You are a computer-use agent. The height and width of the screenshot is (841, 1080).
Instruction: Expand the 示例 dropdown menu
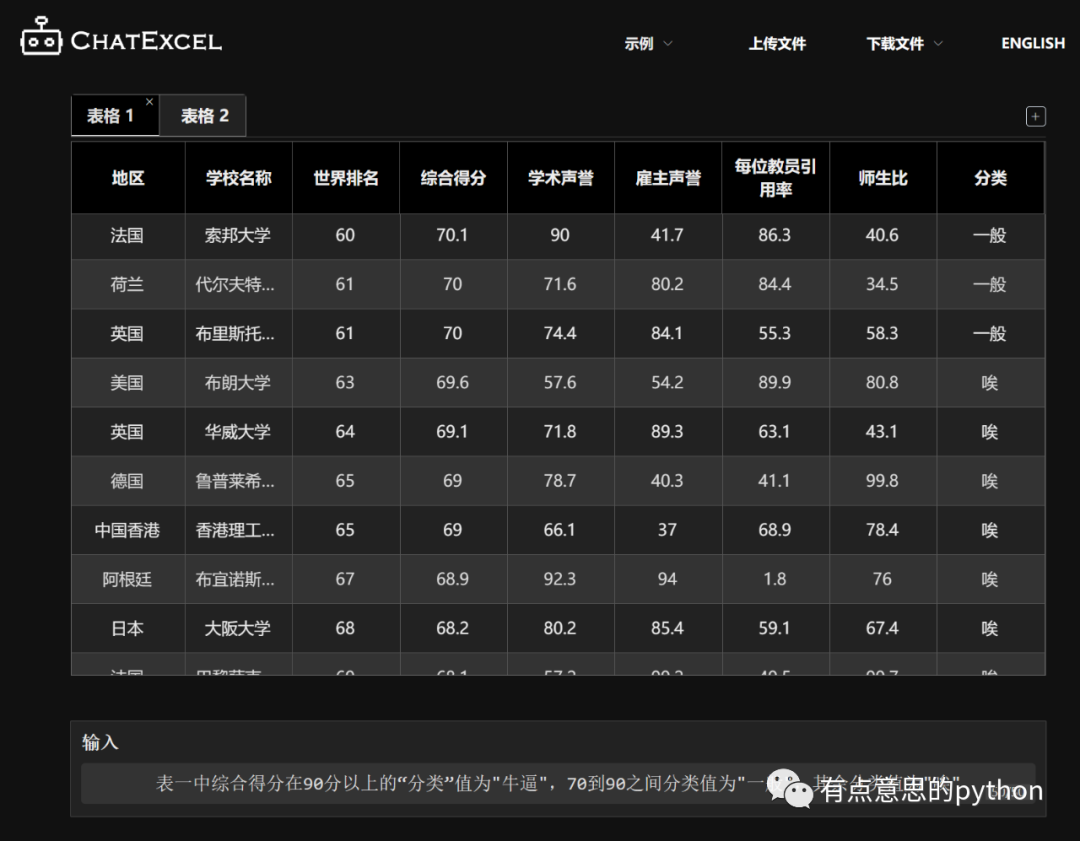click(x=648, y=44)
